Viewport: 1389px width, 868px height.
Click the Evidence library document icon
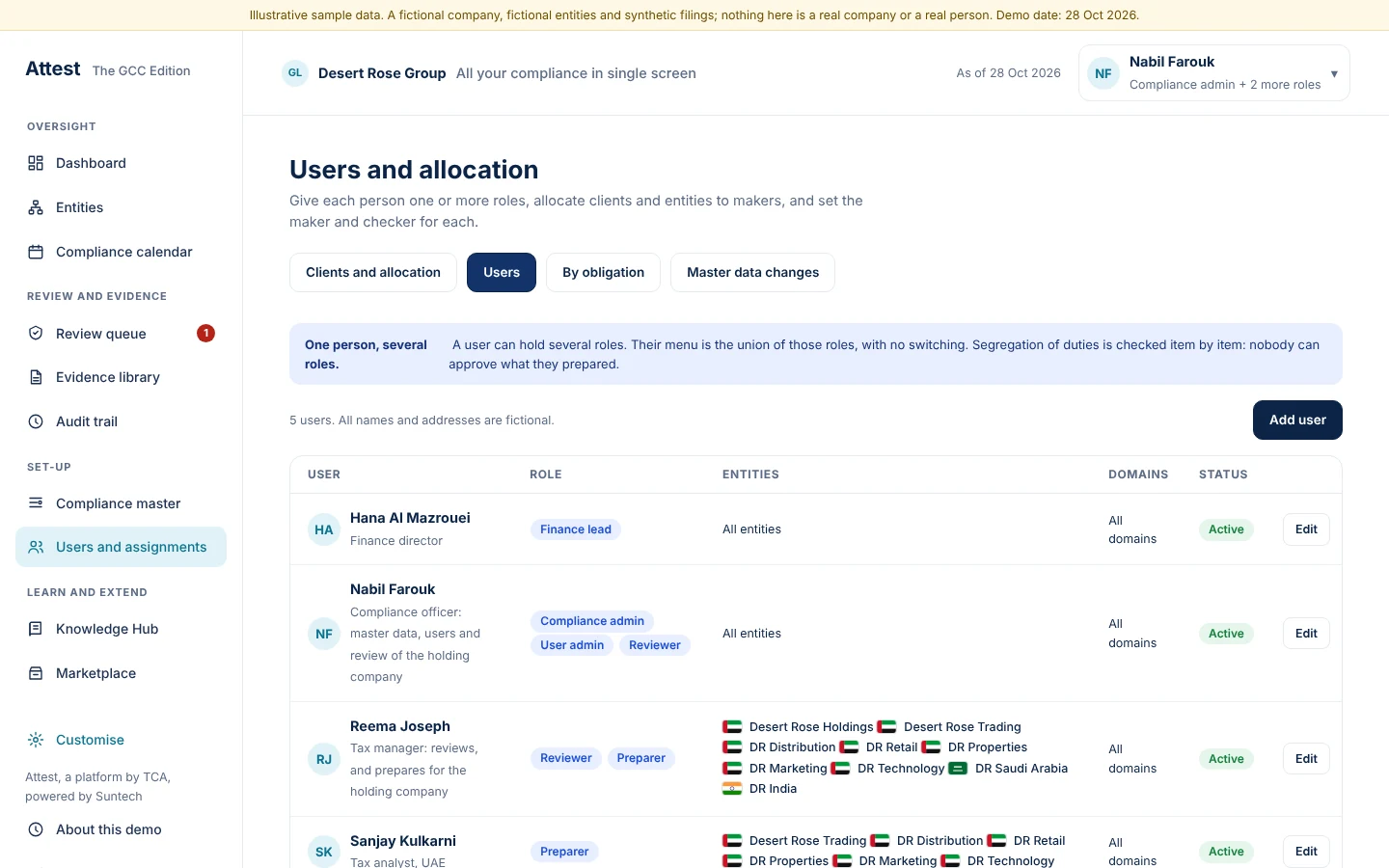coord(36,377)
